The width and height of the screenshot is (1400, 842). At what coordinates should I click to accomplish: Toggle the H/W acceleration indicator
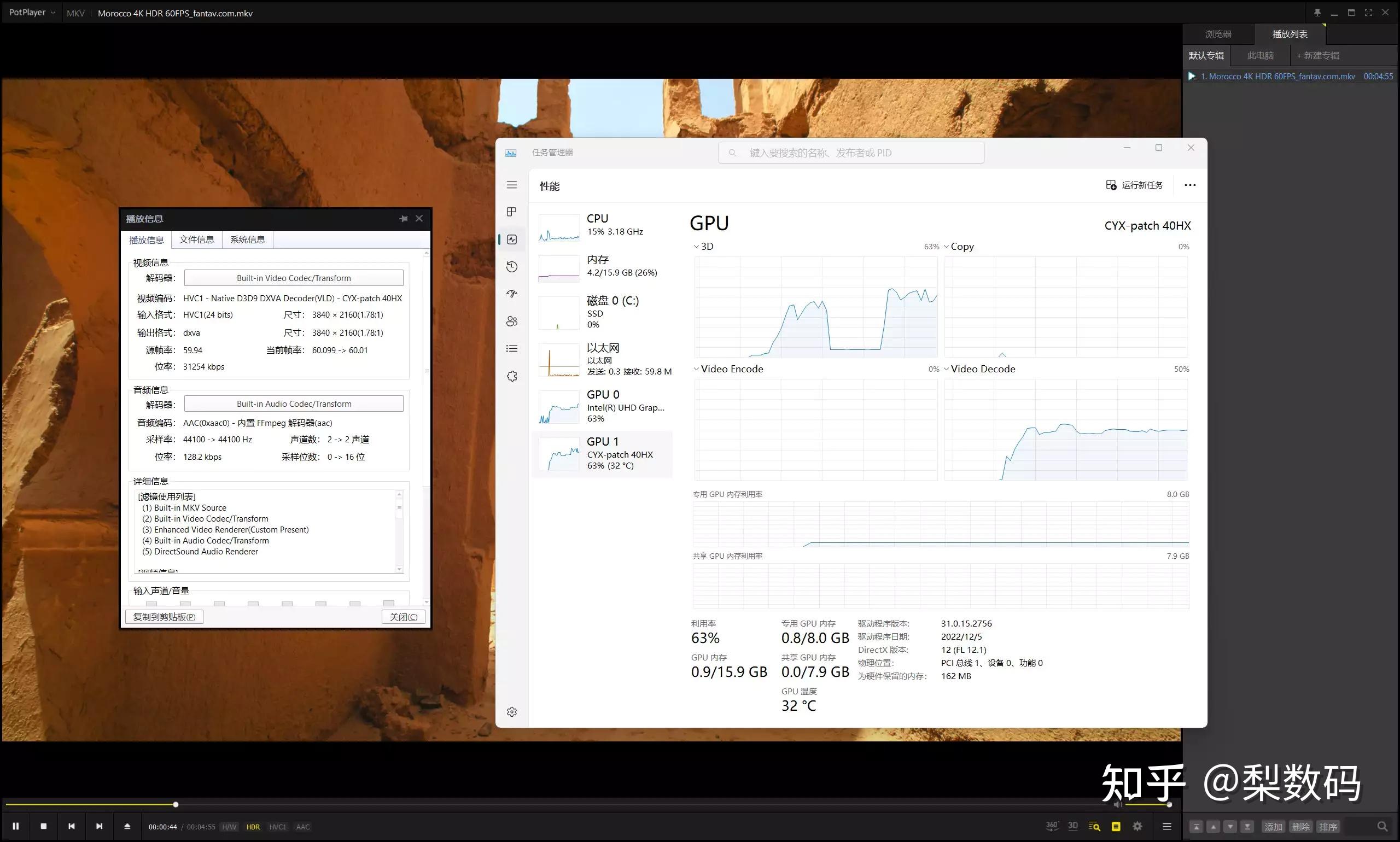[x=229, y=827]
